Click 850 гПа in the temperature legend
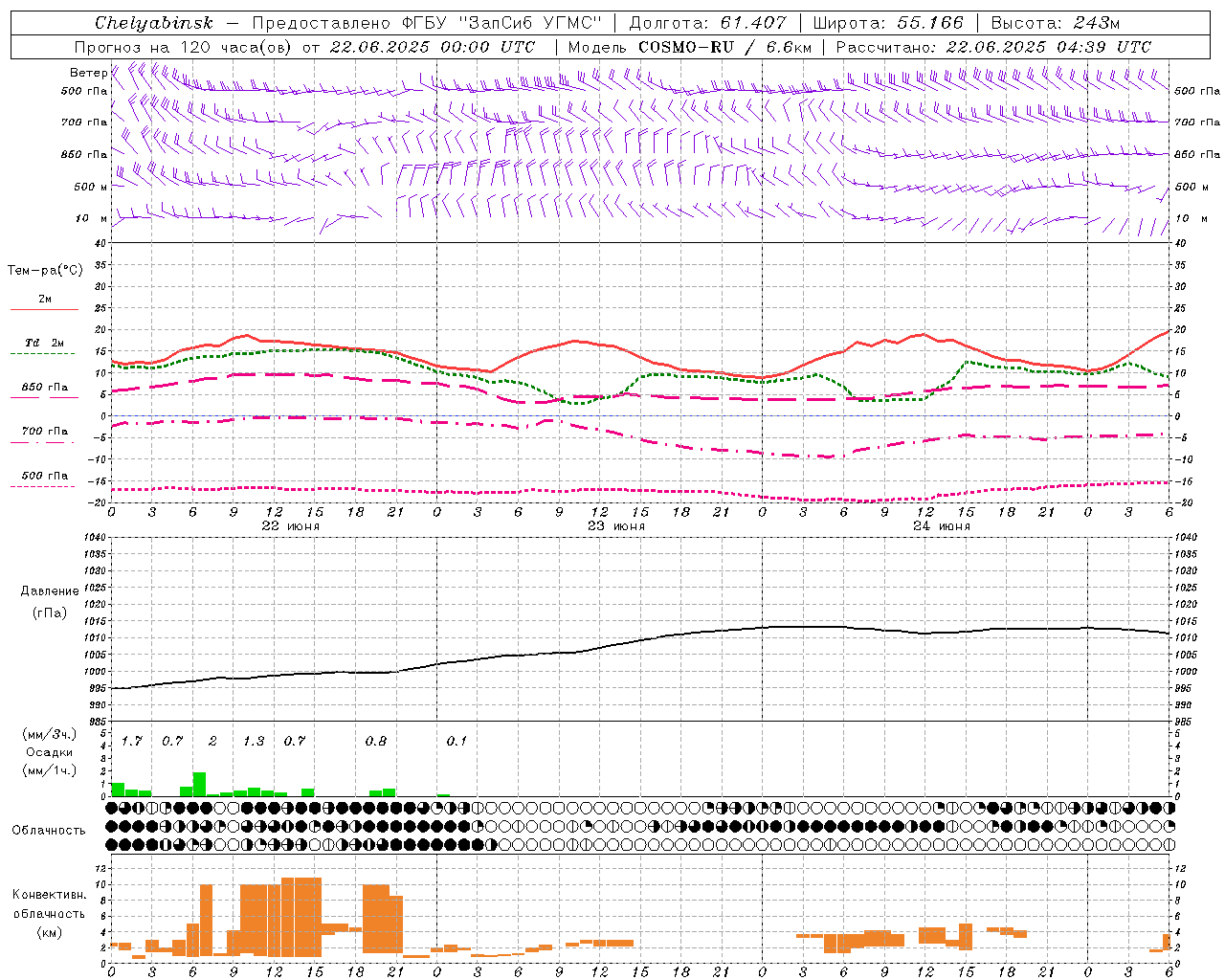This screenshot has height=980, width=1225. coord(45,388)
